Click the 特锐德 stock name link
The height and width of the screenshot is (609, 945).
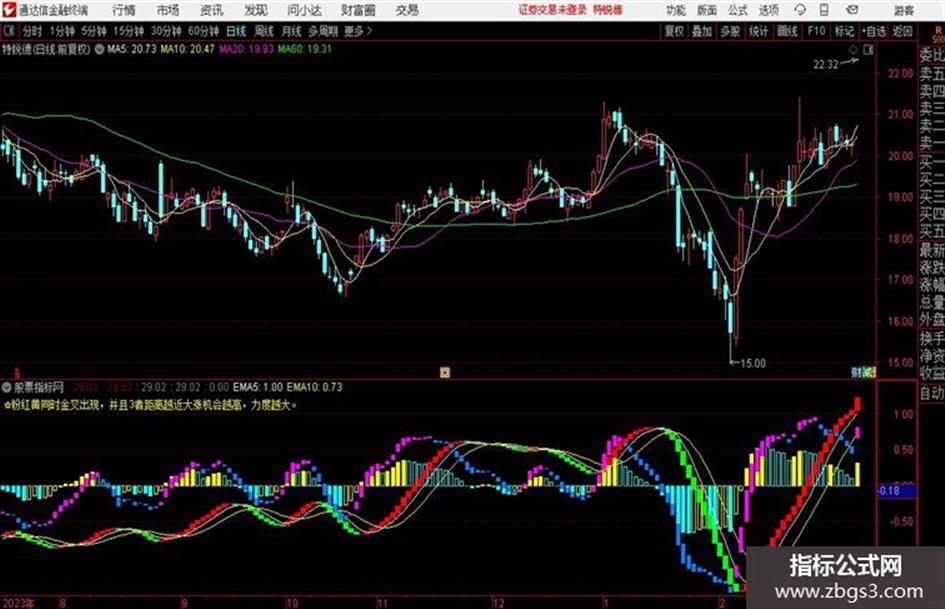click(x=607, y=10)
